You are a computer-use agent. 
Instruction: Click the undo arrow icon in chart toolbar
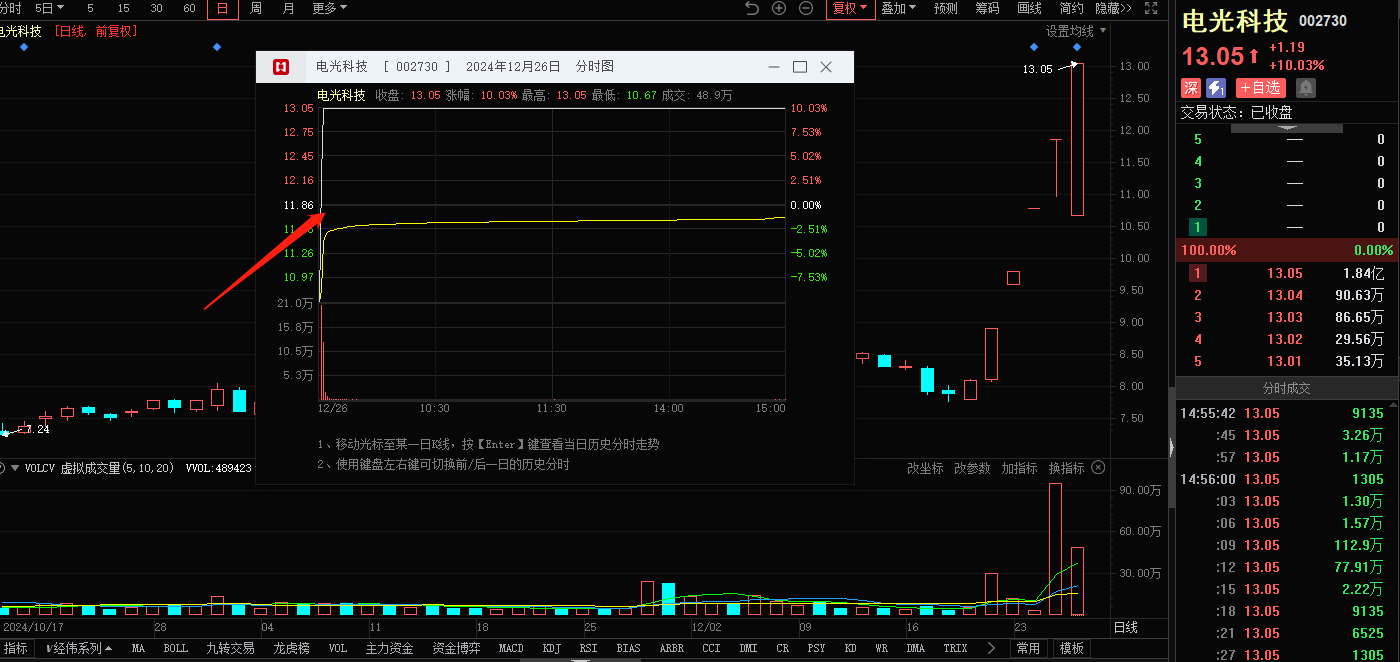(752, 9)
